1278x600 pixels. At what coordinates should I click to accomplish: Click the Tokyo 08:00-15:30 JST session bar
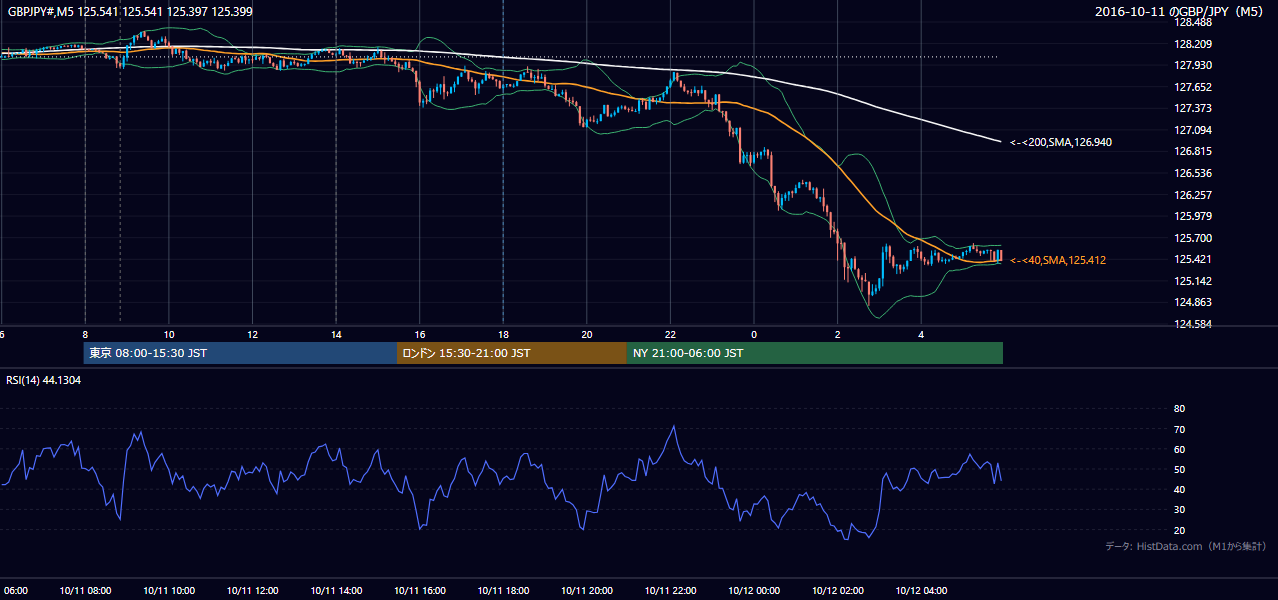pos(240,353)
